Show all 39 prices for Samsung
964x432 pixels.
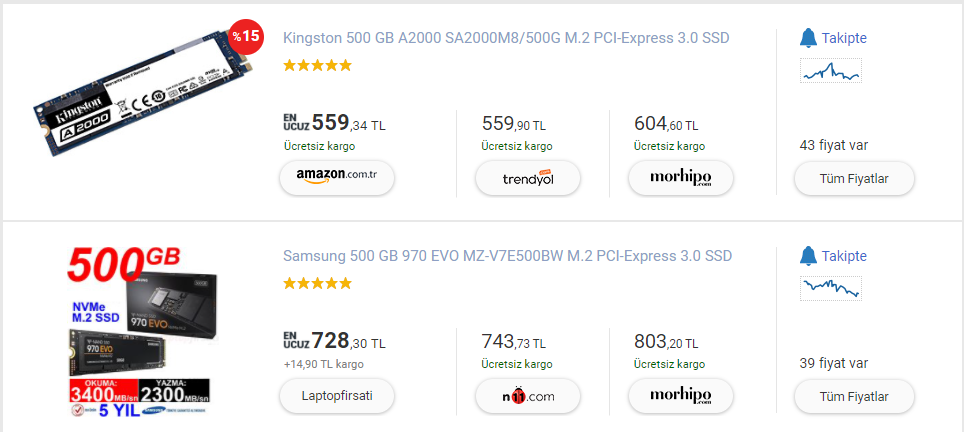tap(853, 396)
